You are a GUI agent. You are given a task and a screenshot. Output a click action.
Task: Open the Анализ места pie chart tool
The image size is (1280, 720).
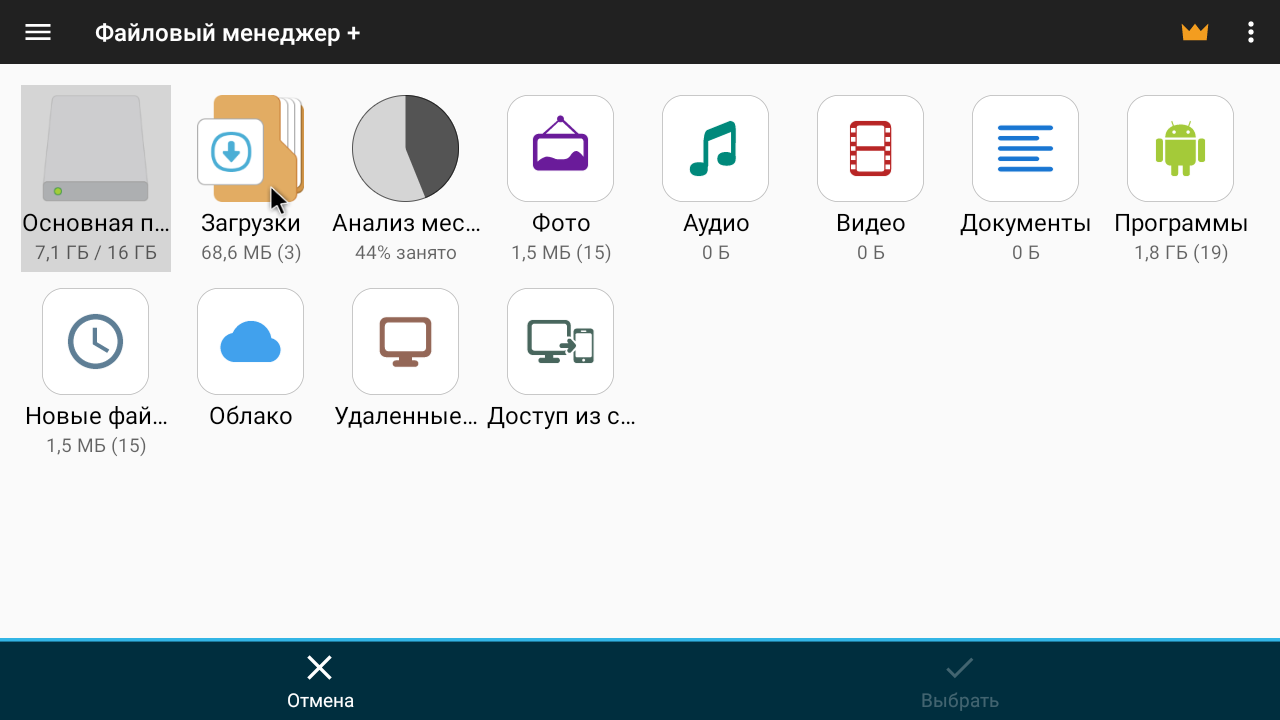405,148
